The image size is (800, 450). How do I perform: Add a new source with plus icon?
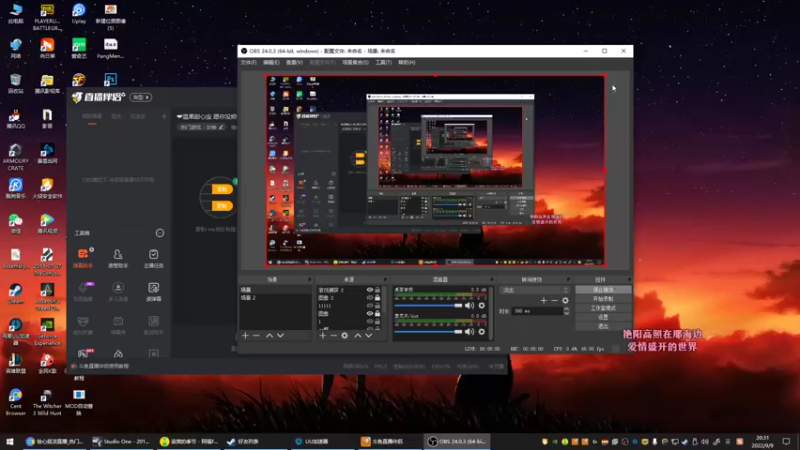point(322,335)
